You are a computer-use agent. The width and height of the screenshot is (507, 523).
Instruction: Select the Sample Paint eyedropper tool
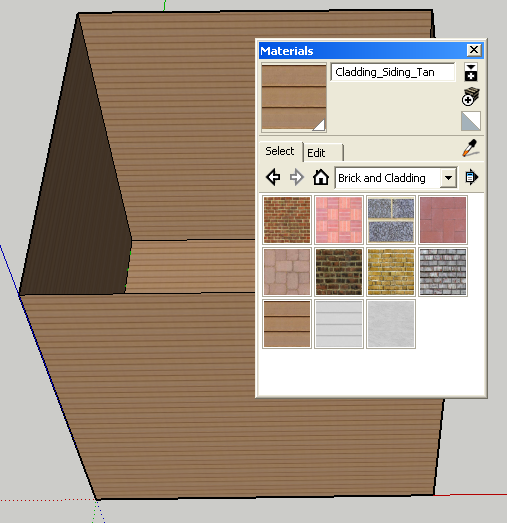coord(471,148)
